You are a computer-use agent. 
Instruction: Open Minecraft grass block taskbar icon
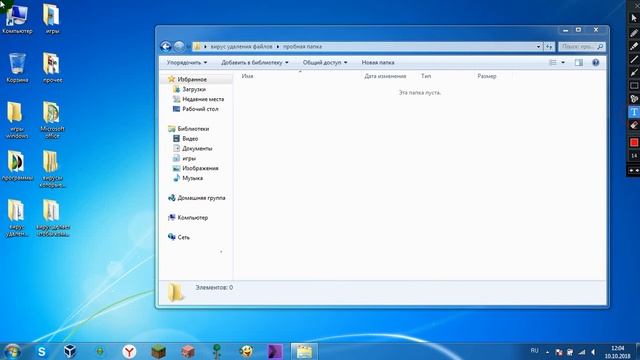tap(158, 351)
